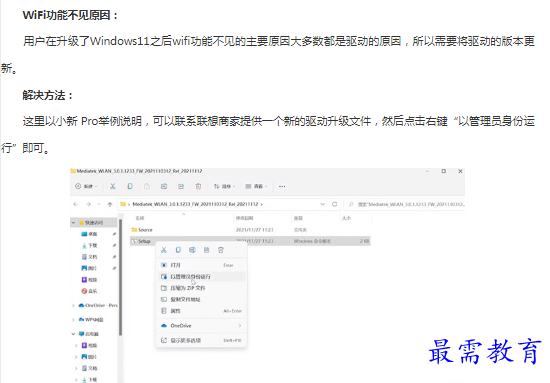Open the View (查看) dropdown
This screenshot has height=383, width=550.
tap(256, 186)
